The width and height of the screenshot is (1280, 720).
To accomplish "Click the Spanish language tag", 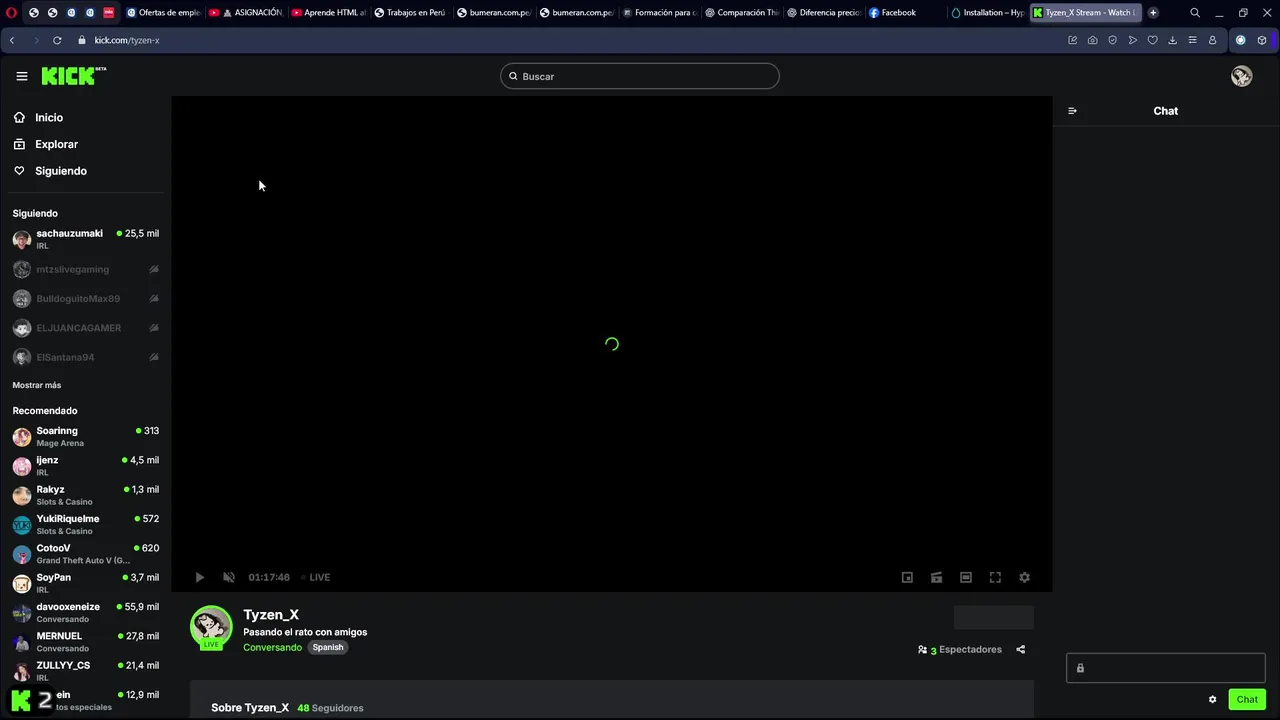I will coord(328,647).
